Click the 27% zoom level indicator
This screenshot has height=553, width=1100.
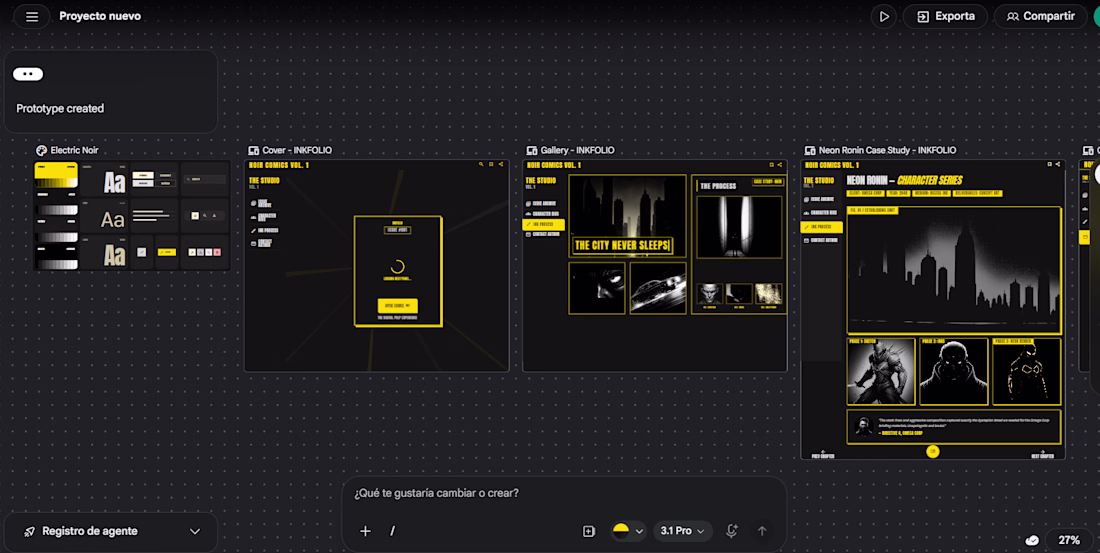(x=1069, y=540)
